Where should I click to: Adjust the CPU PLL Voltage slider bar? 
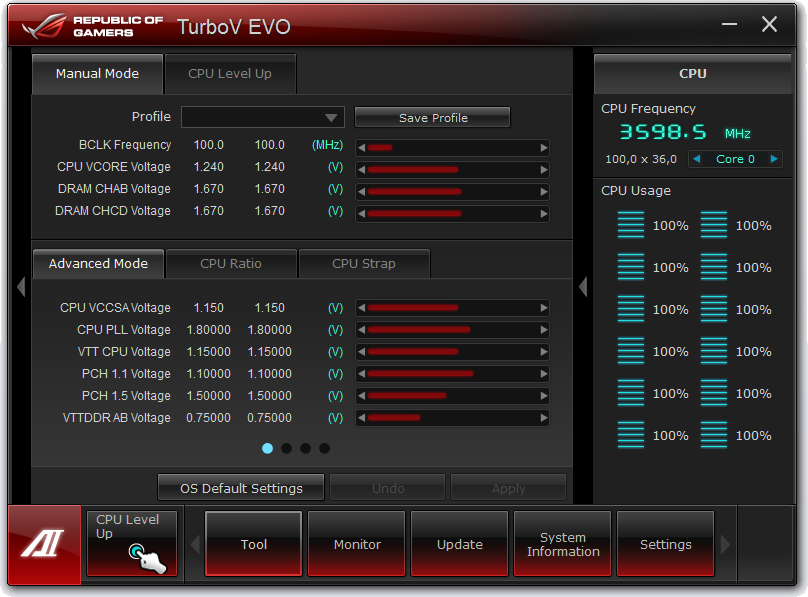[x=452, y=330]
